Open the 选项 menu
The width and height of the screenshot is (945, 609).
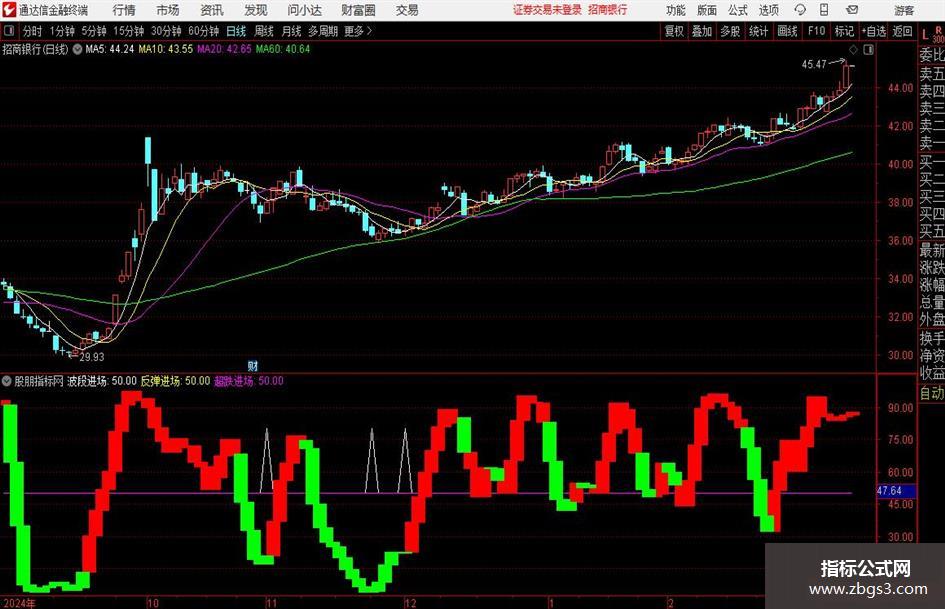tap(768, 10)
